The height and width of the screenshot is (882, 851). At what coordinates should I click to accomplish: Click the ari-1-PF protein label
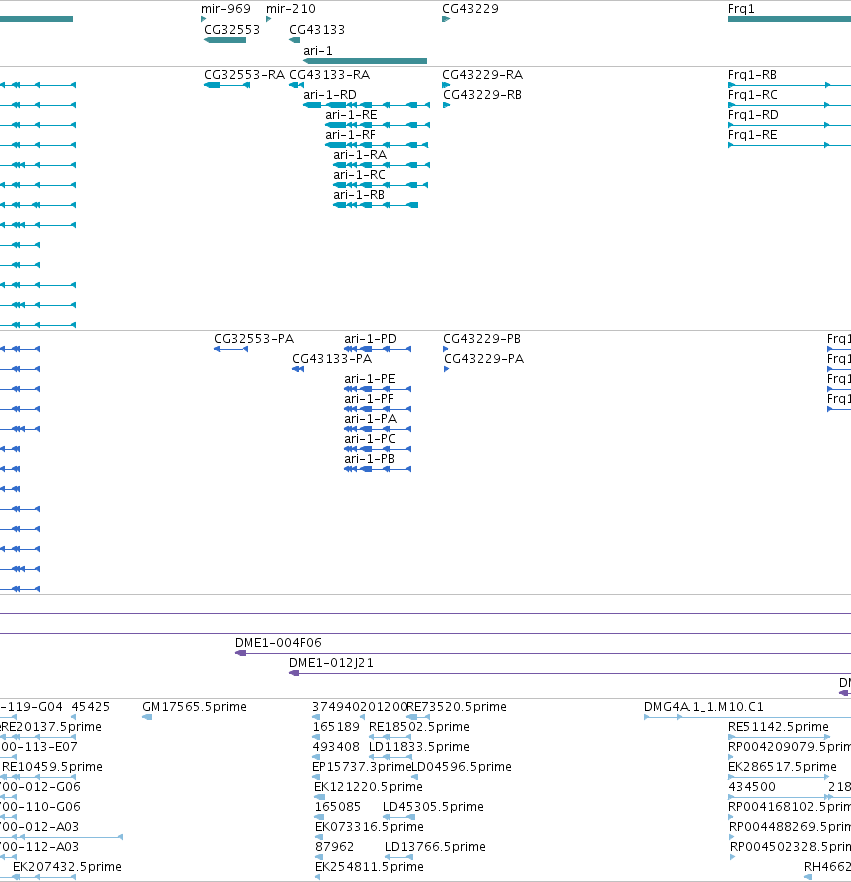[369, 399]
